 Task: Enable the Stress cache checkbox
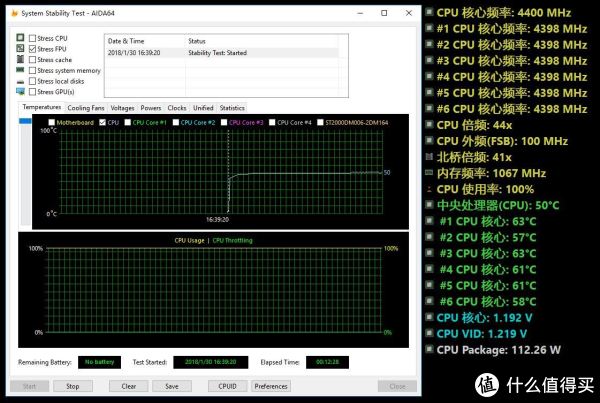pyautogui.click(x=33, y=60)
